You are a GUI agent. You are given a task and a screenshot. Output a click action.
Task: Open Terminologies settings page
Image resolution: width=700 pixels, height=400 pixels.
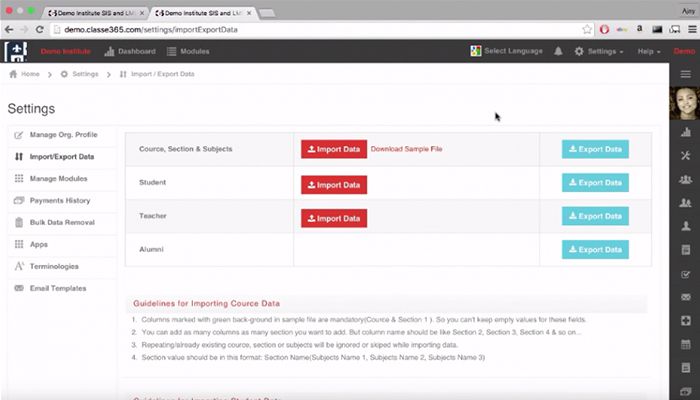point(62,266)
